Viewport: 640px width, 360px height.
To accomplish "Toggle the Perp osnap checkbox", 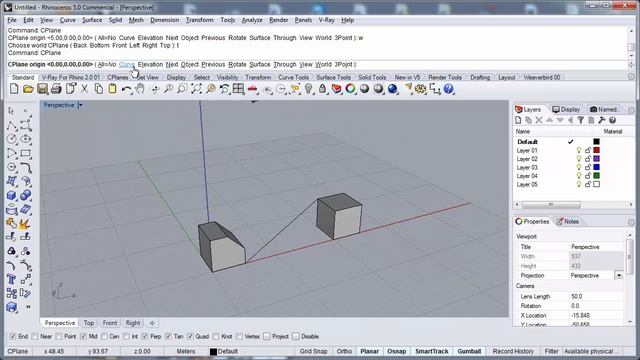I will [x=145, y=336].
